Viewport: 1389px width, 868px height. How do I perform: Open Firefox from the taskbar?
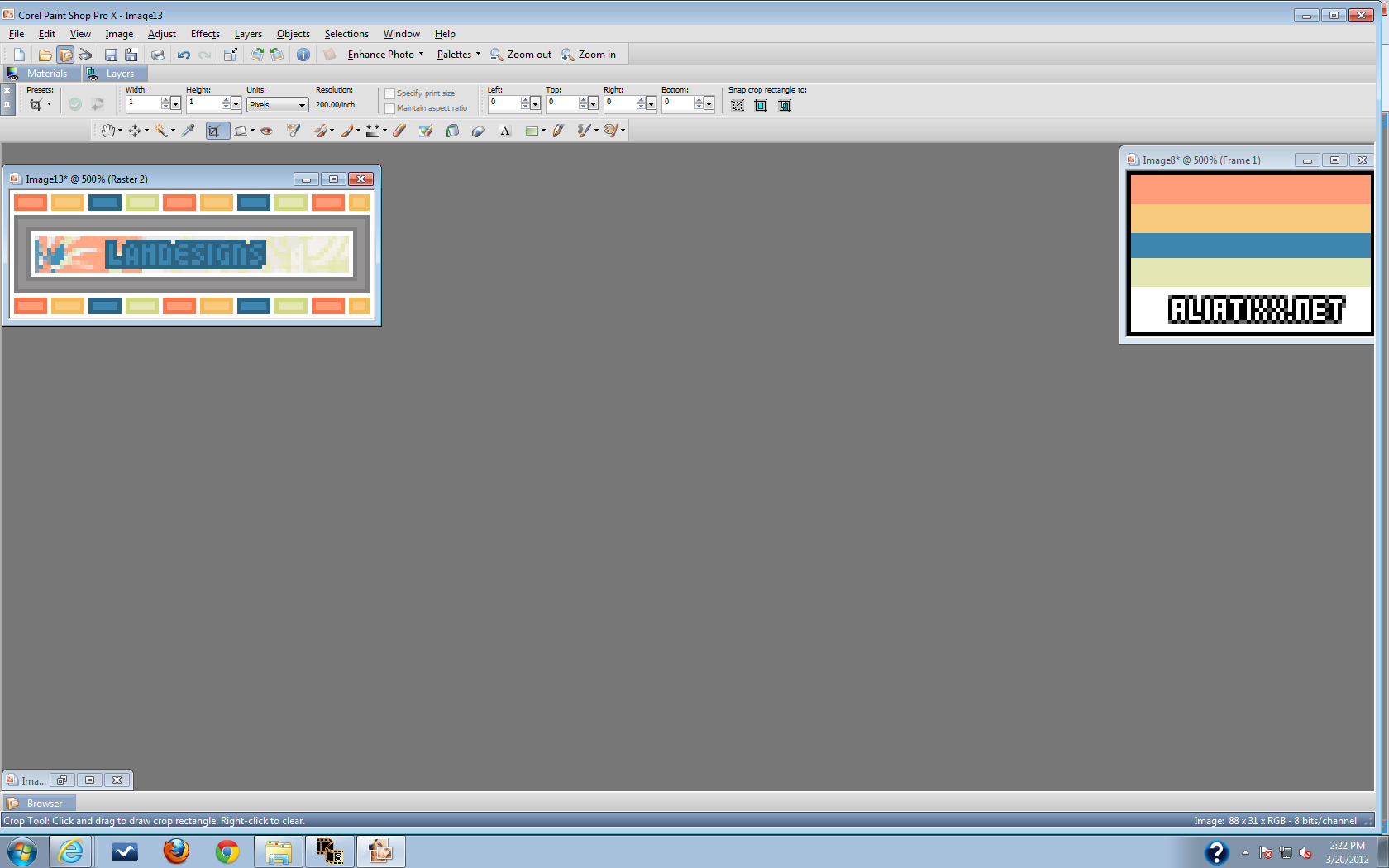pos(176,851)
